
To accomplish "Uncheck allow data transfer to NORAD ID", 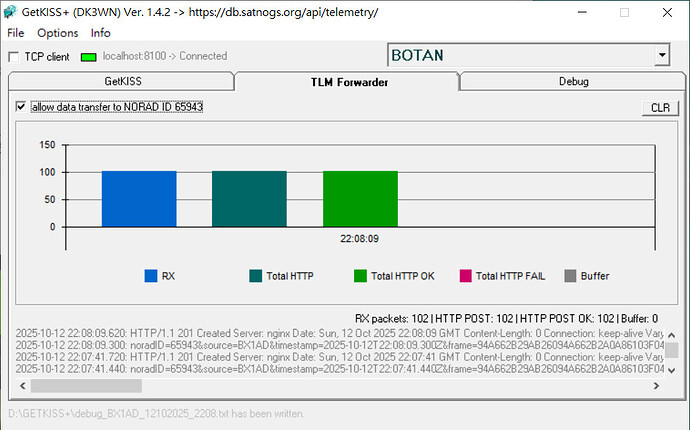I will click(x=21, y=107).
